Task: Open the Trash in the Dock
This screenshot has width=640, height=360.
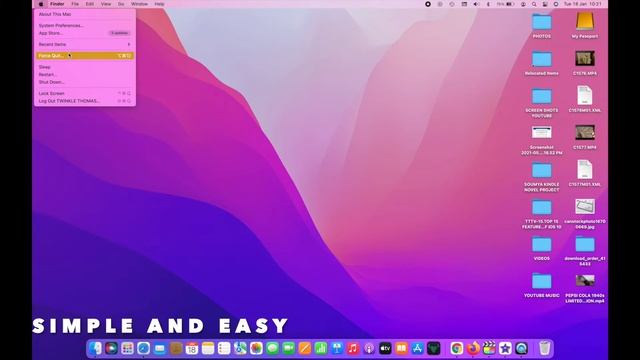Action: (544, 348)
